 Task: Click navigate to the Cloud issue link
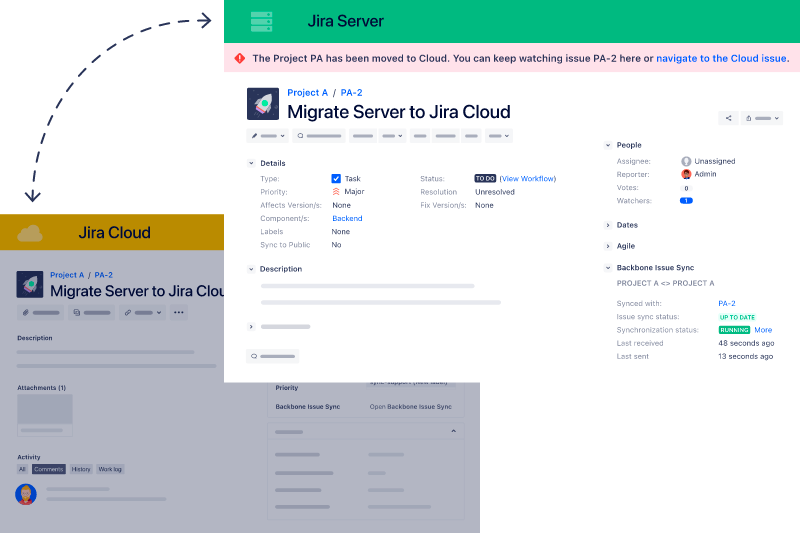pos(722,58)
